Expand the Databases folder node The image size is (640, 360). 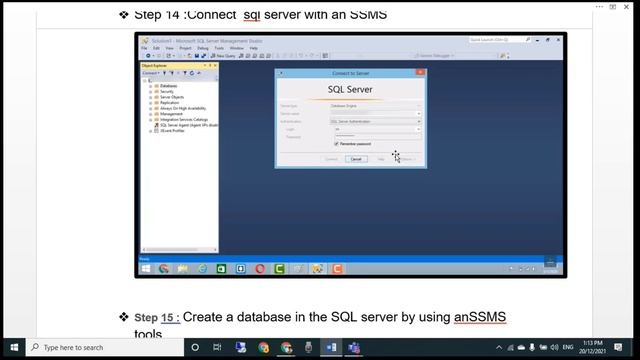pos(151,86)
